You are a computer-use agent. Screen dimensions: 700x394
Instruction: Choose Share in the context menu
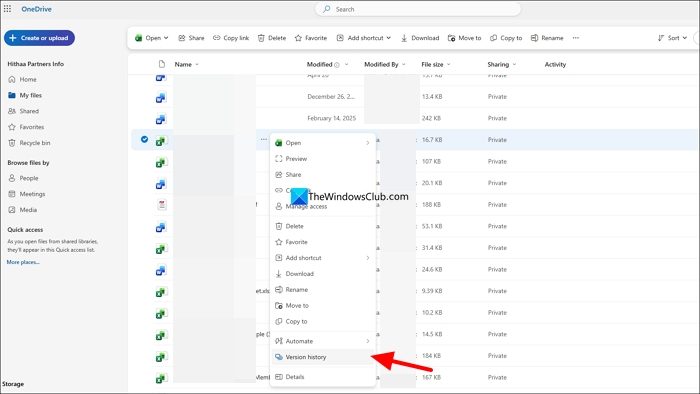coord(323,174)
